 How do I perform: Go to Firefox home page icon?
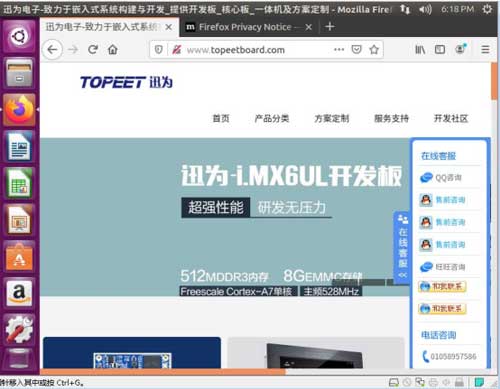tap(113, 50)
